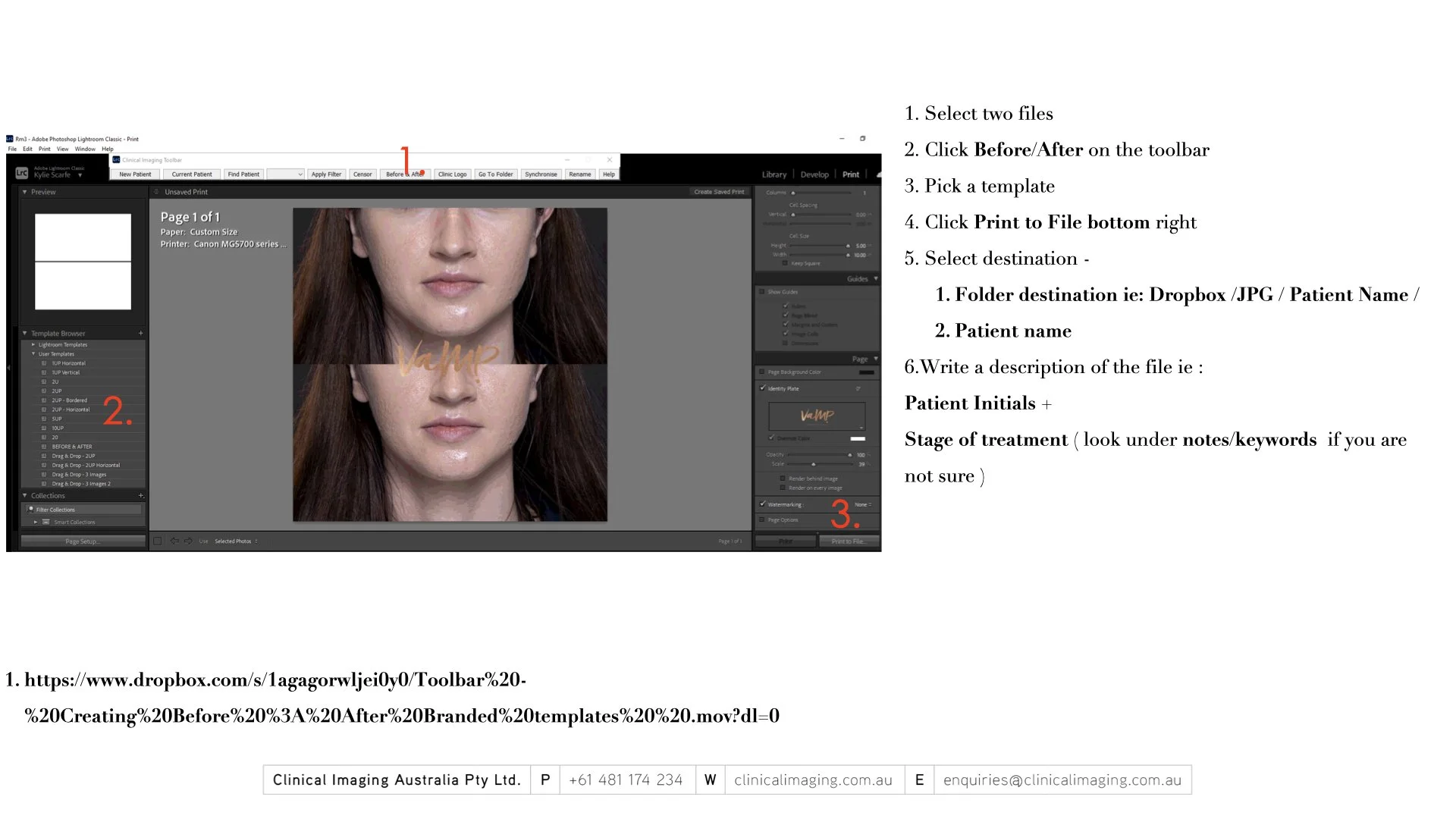
Task: Adjust the identity plate Scale slider
Action: point(814,464)
